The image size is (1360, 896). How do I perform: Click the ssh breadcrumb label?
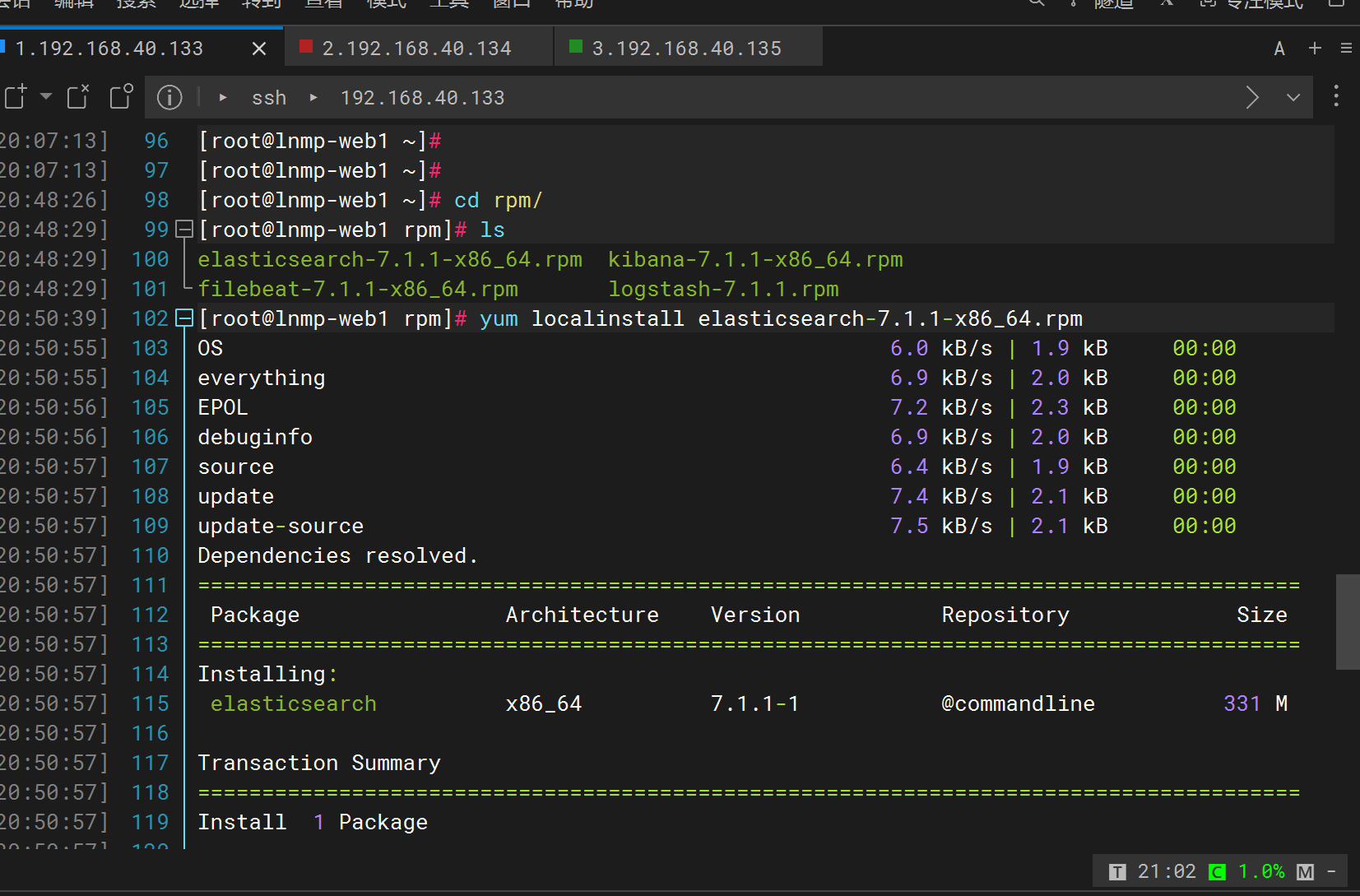click(269, 98)
